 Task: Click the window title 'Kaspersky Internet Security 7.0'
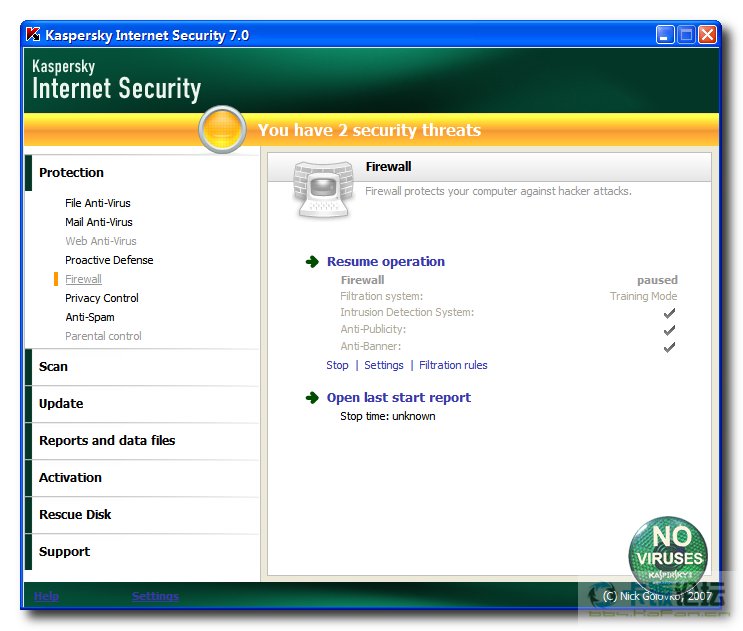147,35
